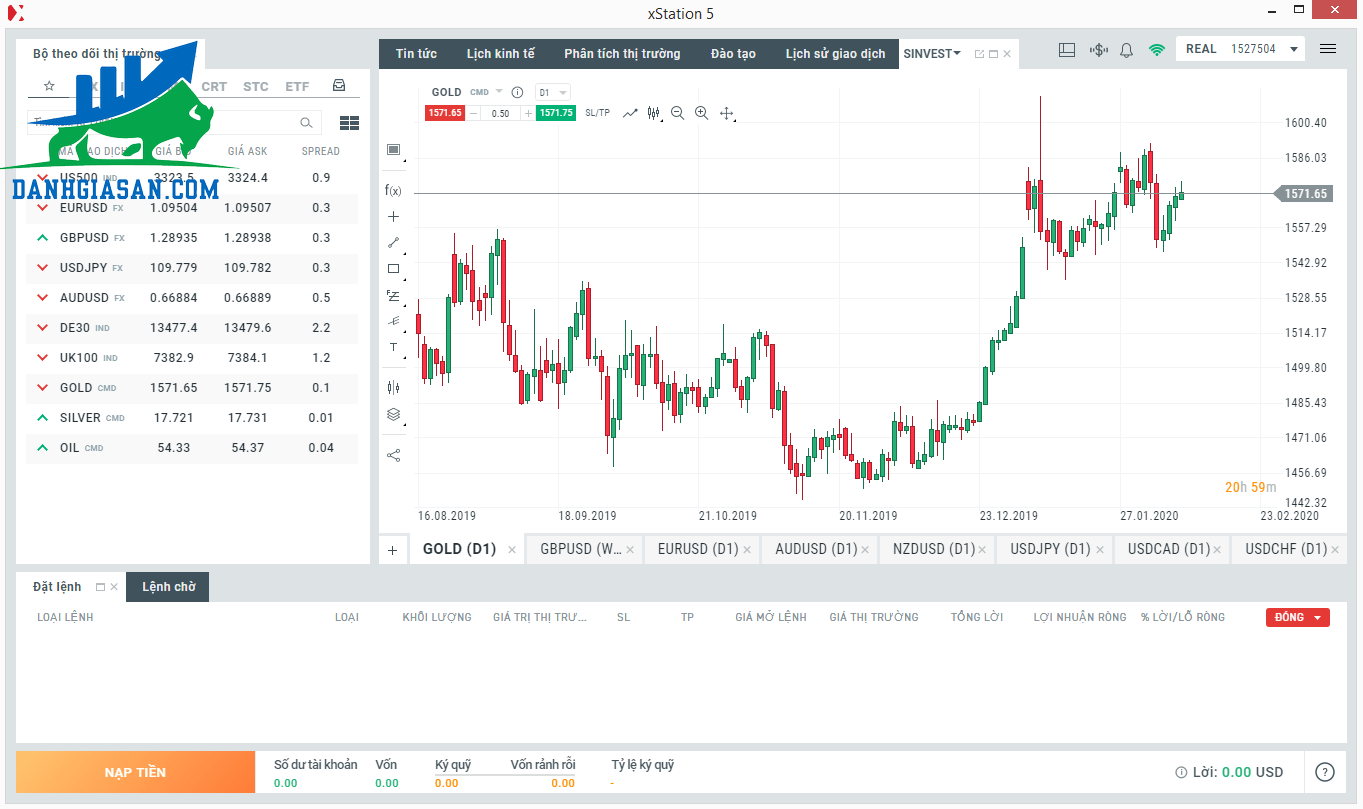1363x809 pixels.
Task: Zoom in the GOLD chart
Action: tap(701, 113)
